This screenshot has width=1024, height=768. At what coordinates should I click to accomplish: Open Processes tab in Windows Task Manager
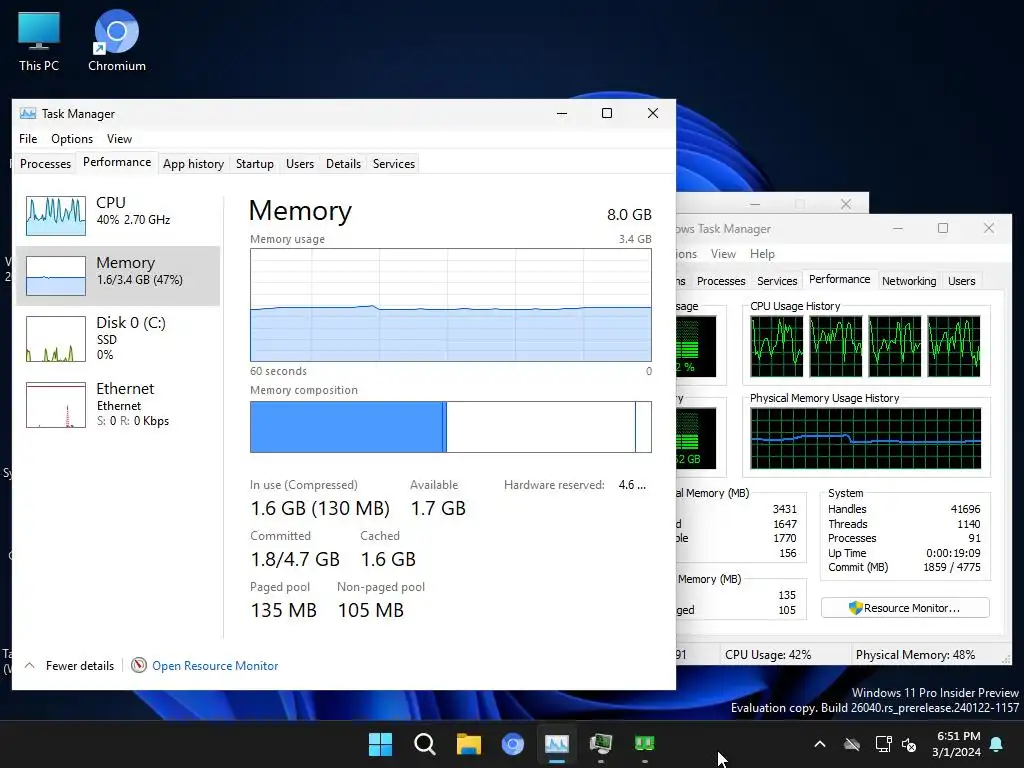coord(721,281)
